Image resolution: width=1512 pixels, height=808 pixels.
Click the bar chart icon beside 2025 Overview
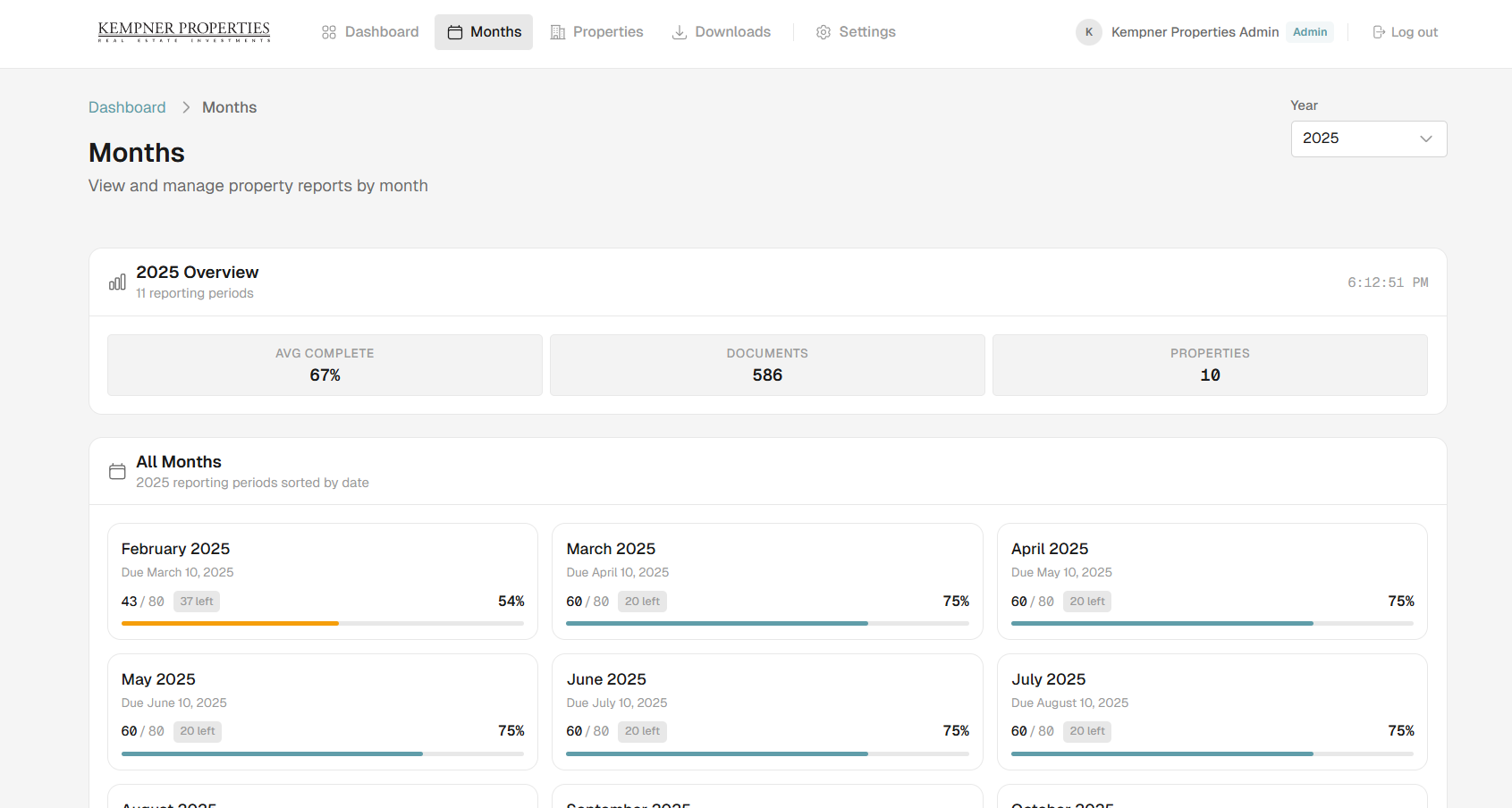pos(117,282)
